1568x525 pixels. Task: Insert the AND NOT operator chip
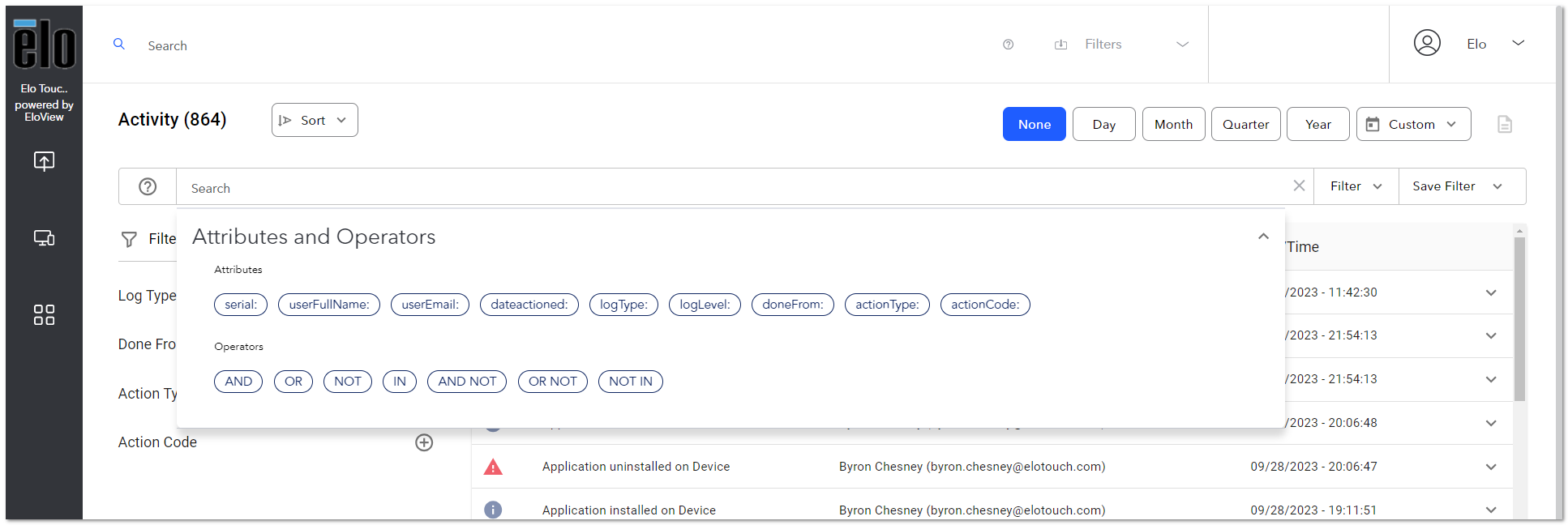[x=467, y=382]
